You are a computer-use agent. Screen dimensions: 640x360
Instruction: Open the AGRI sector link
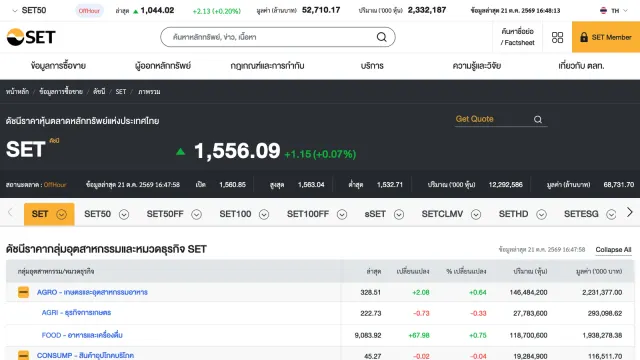point(76,313)
